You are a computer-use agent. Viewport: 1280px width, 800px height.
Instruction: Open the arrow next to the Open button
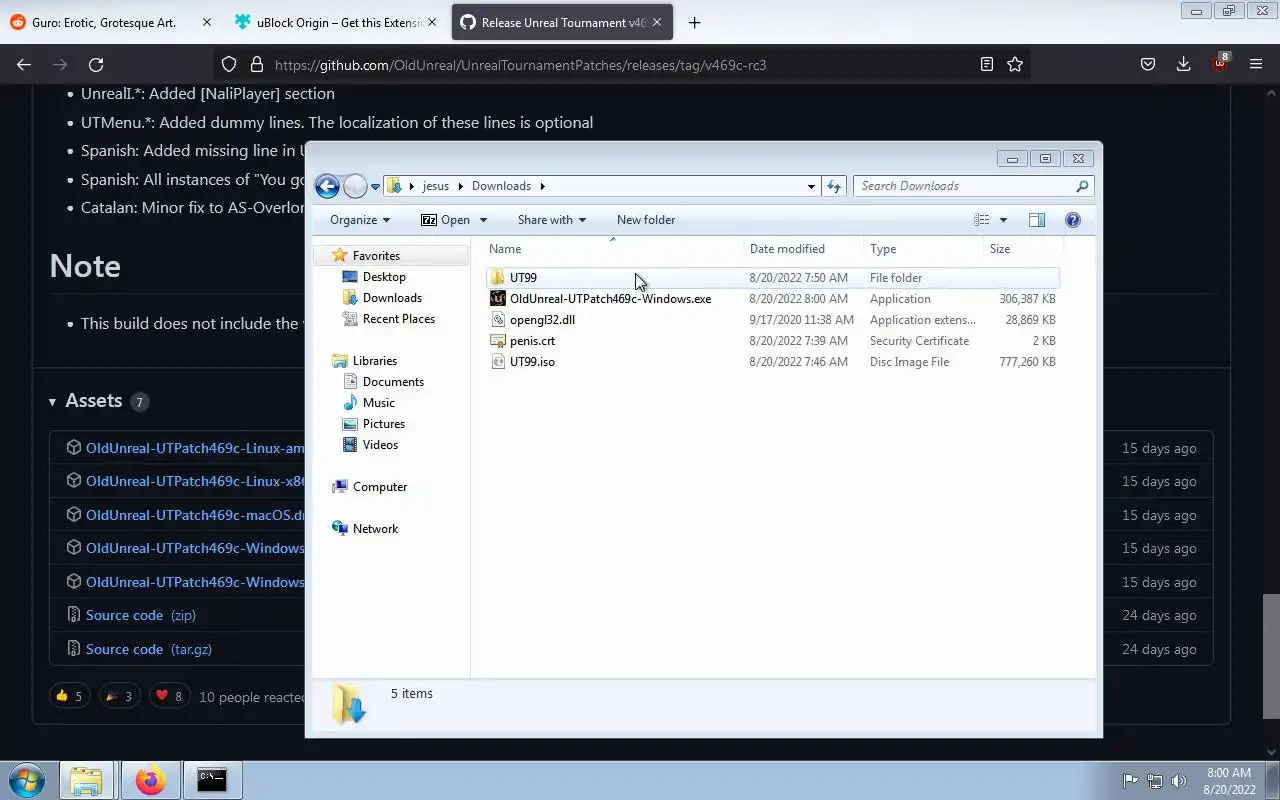(x=483, y=220)
